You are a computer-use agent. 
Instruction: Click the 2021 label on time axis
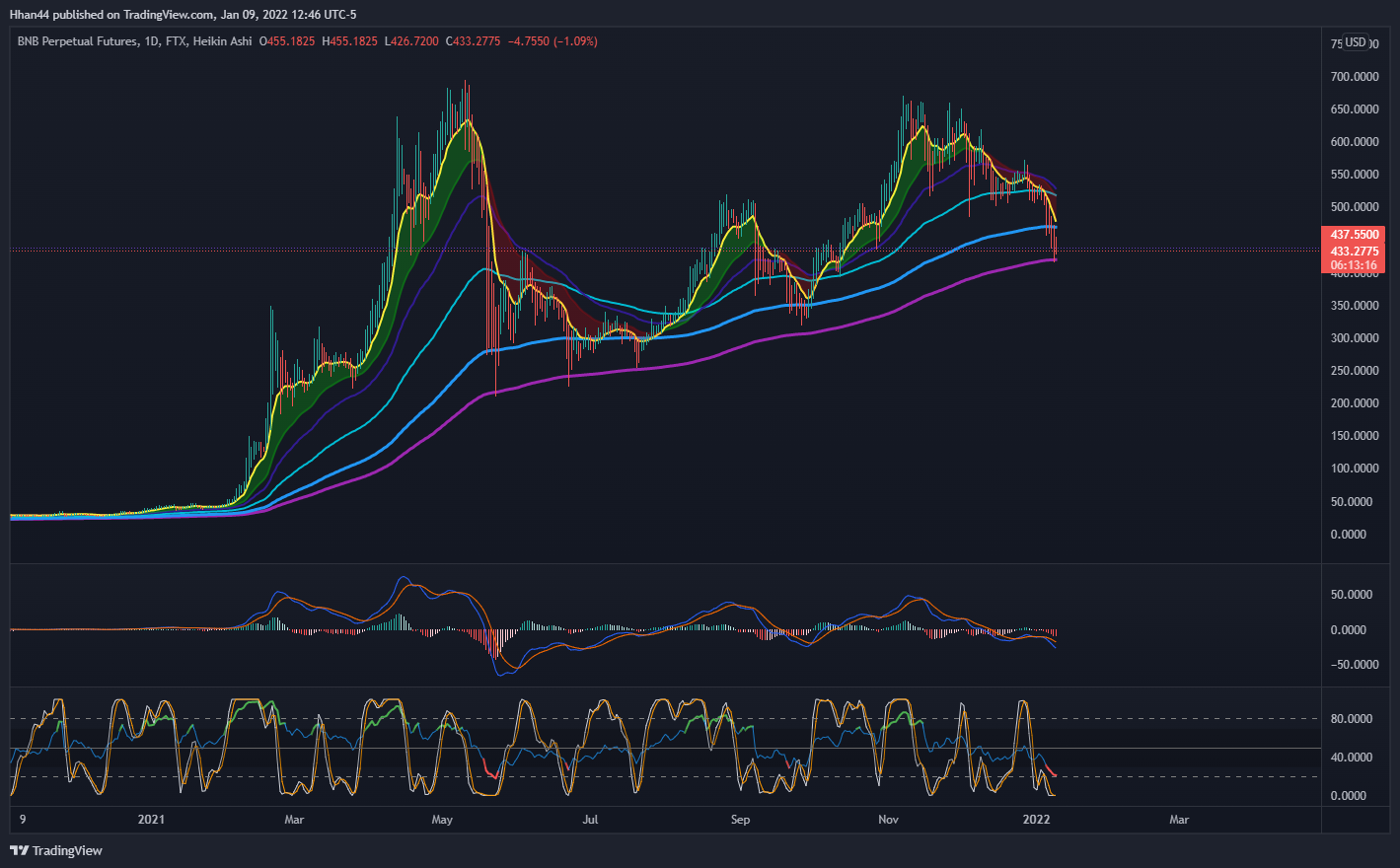(x=151, y=820)
